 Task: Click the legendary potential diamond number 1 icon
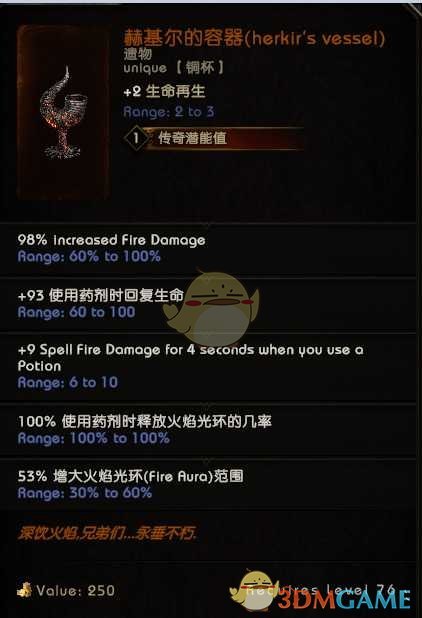136,138
